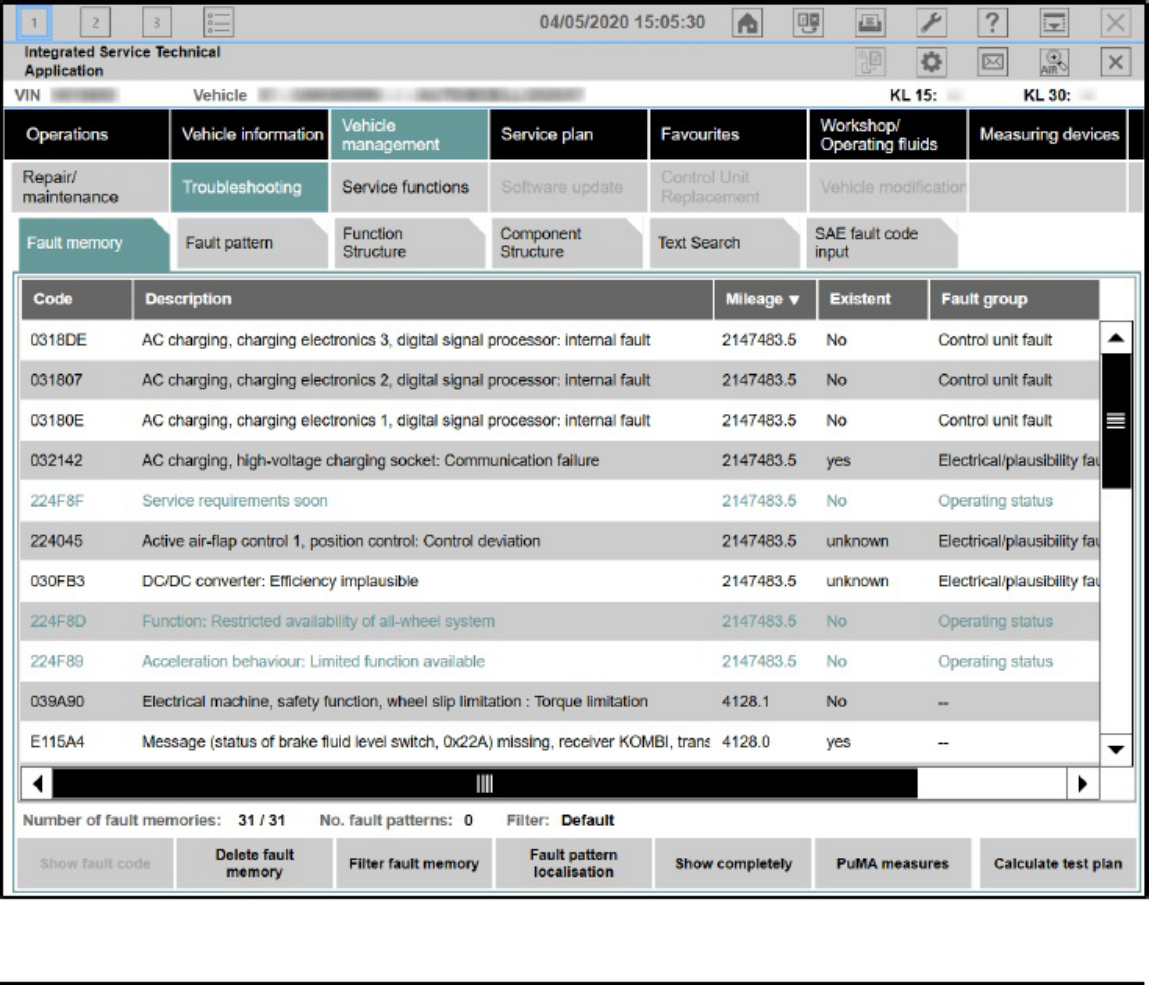Open the Service plan tab

[x=569, y=135]
